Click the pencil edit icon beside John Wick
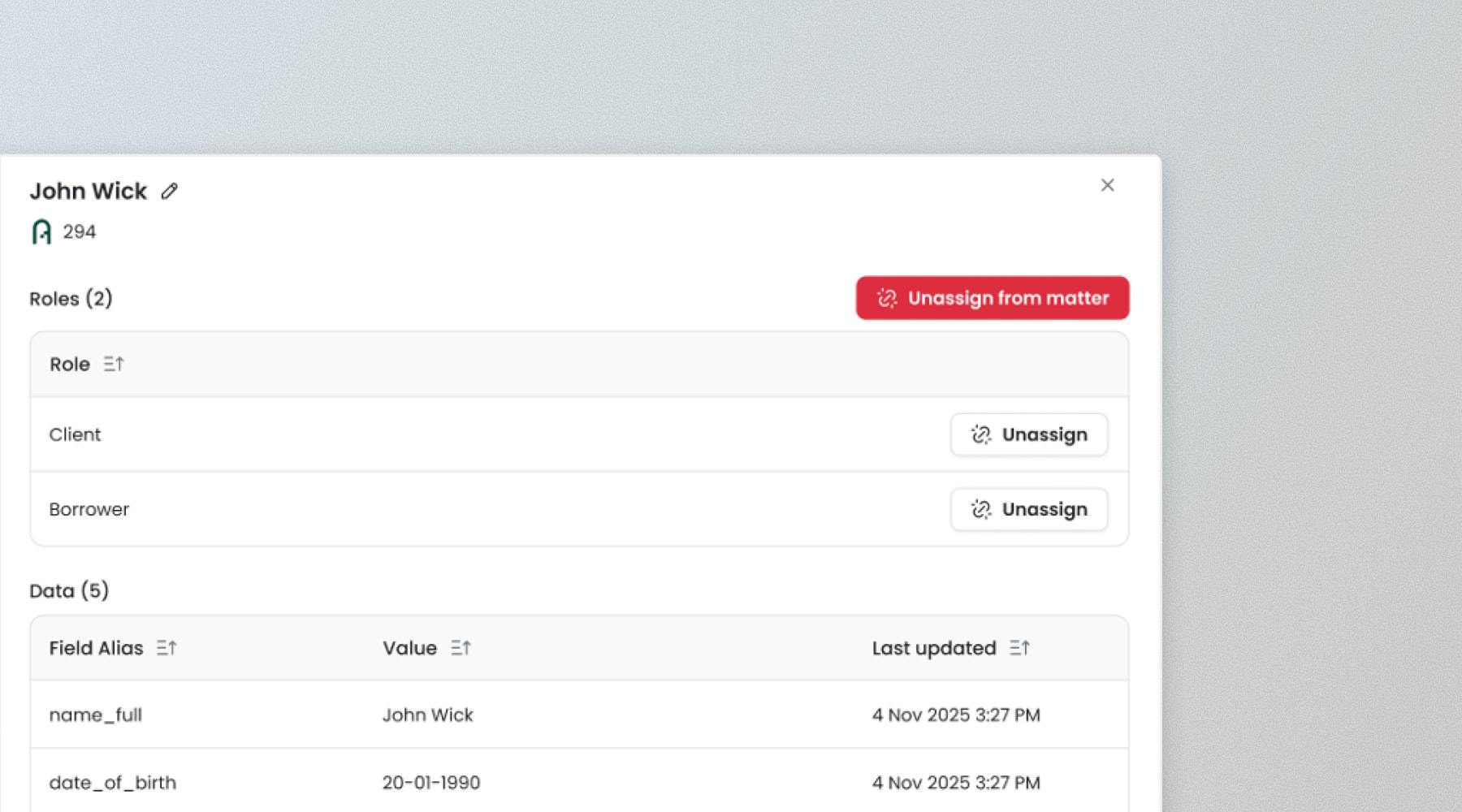The width and height of the screenshot is (1462, 812). [169, 192]
